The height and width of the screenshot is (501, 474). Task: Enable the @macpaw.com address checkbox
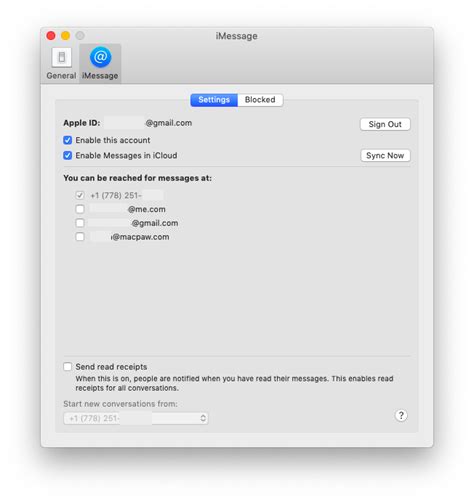(x=80, y=237)
